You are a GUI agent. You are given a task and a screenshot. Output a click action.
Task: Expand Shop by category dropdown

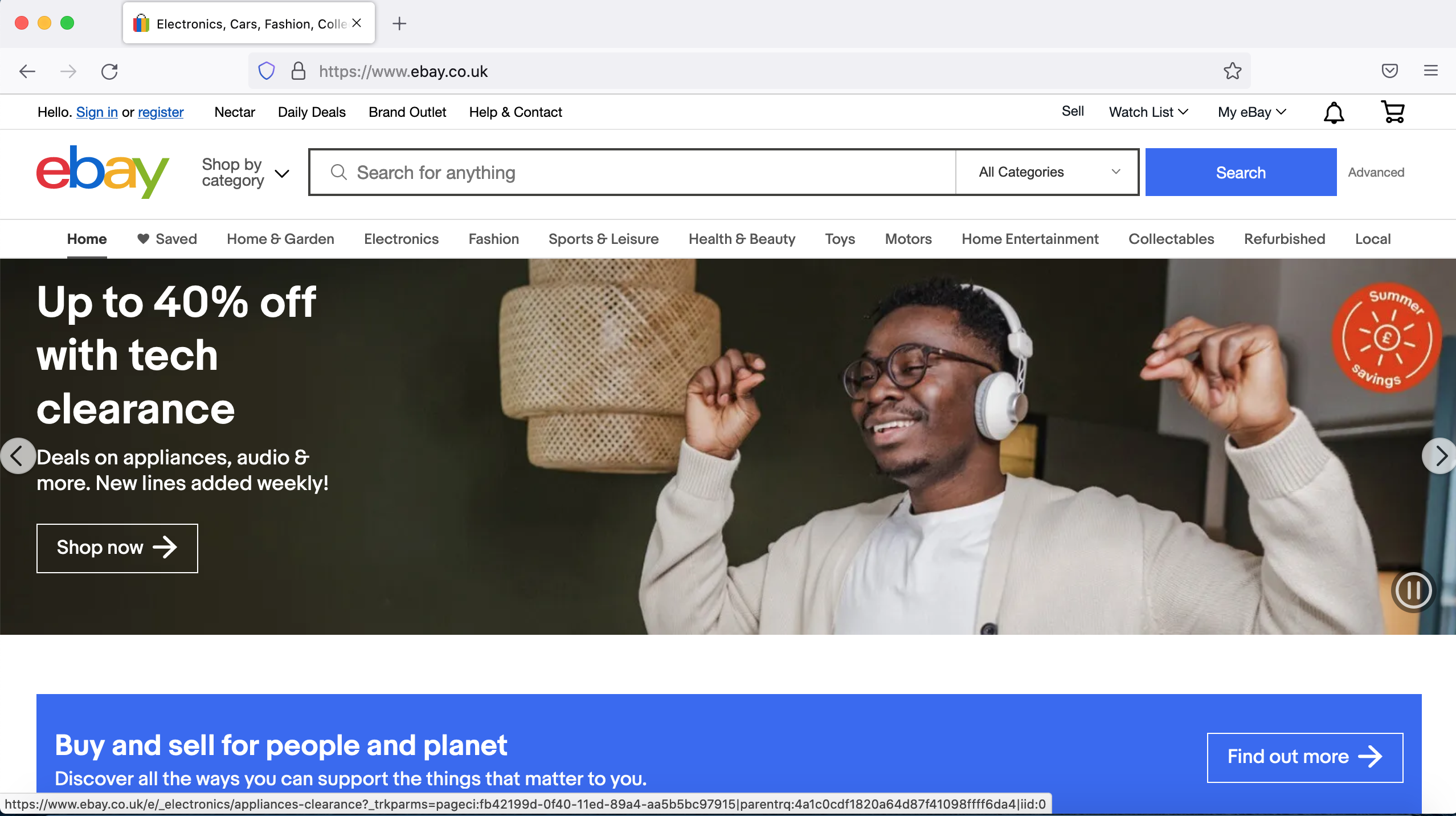pos(245,172)
